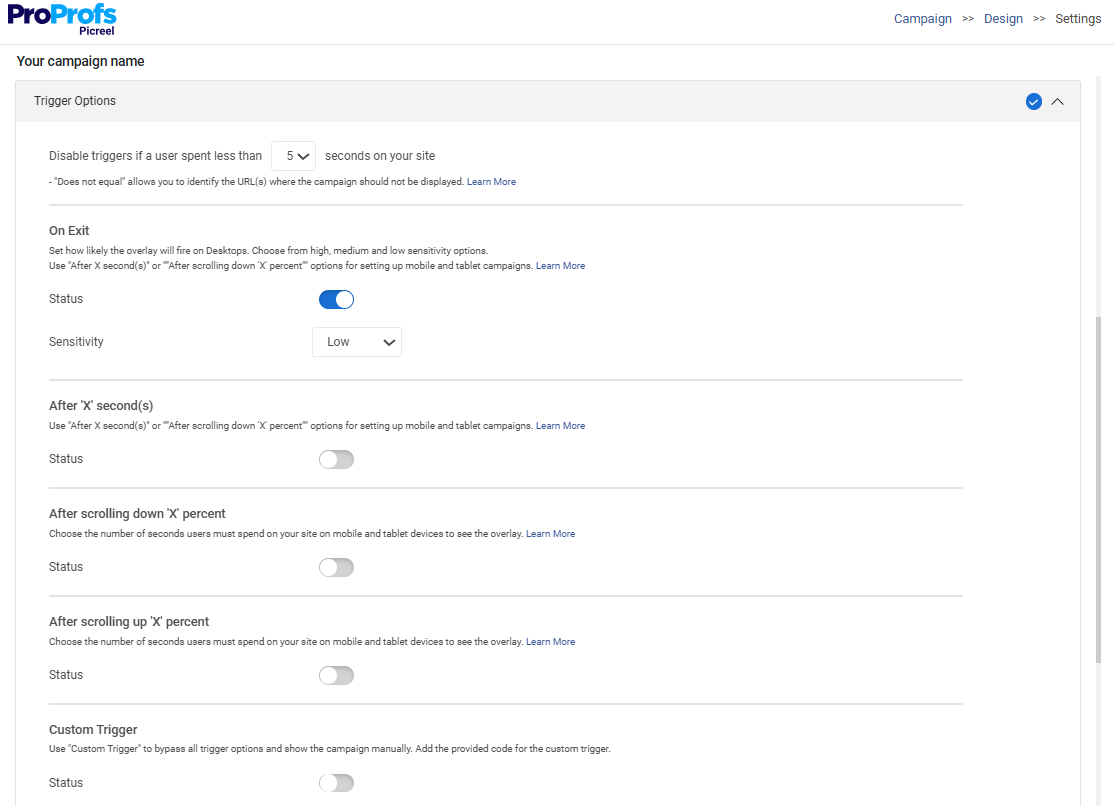Screen dimensions: 1114x806
Task: Click Learn More under After scrolling down section
Action: click(550, 533)
